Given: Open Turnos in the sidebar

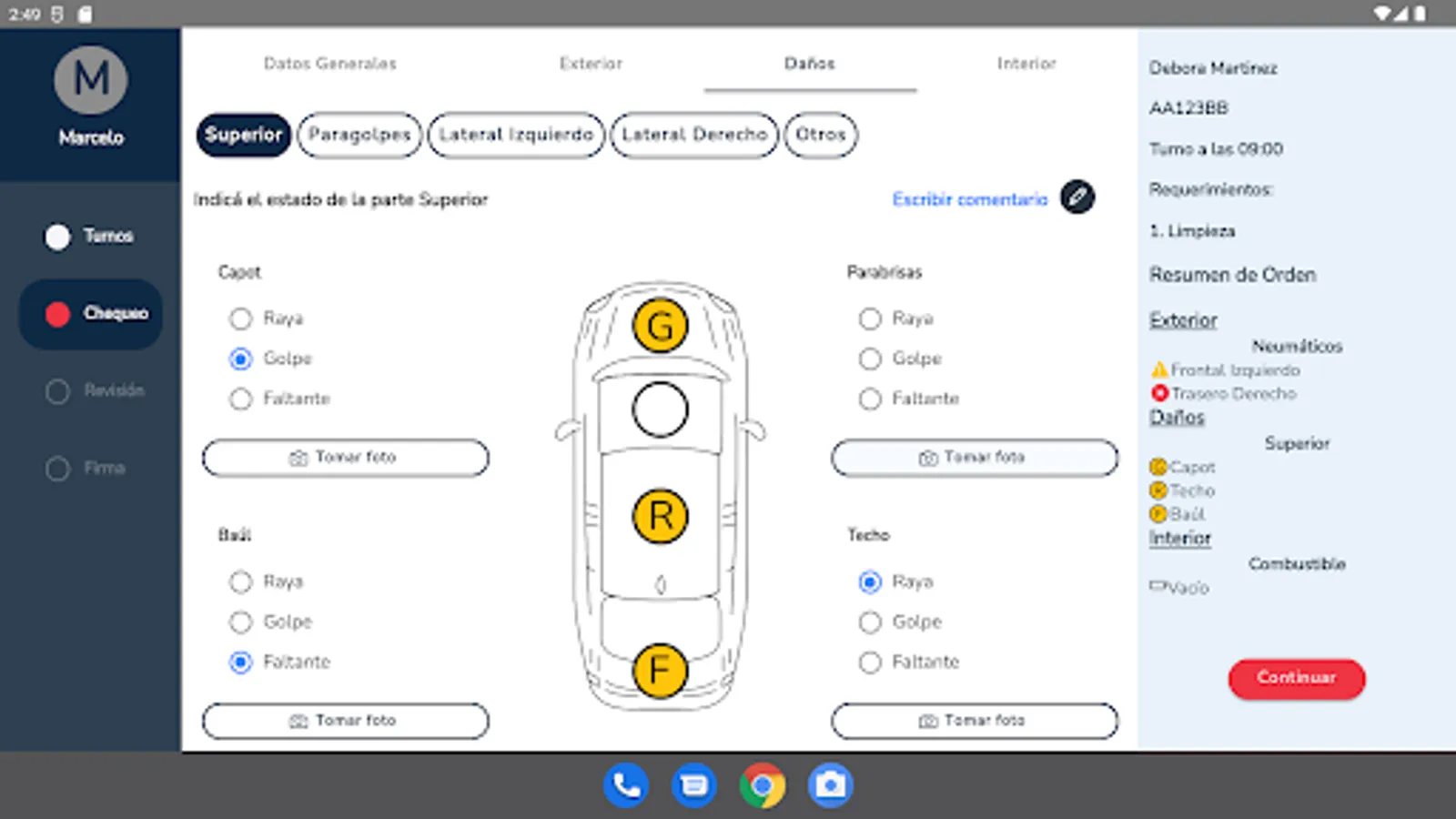Looking at the screenshot, I should click(x=90, y=237).
